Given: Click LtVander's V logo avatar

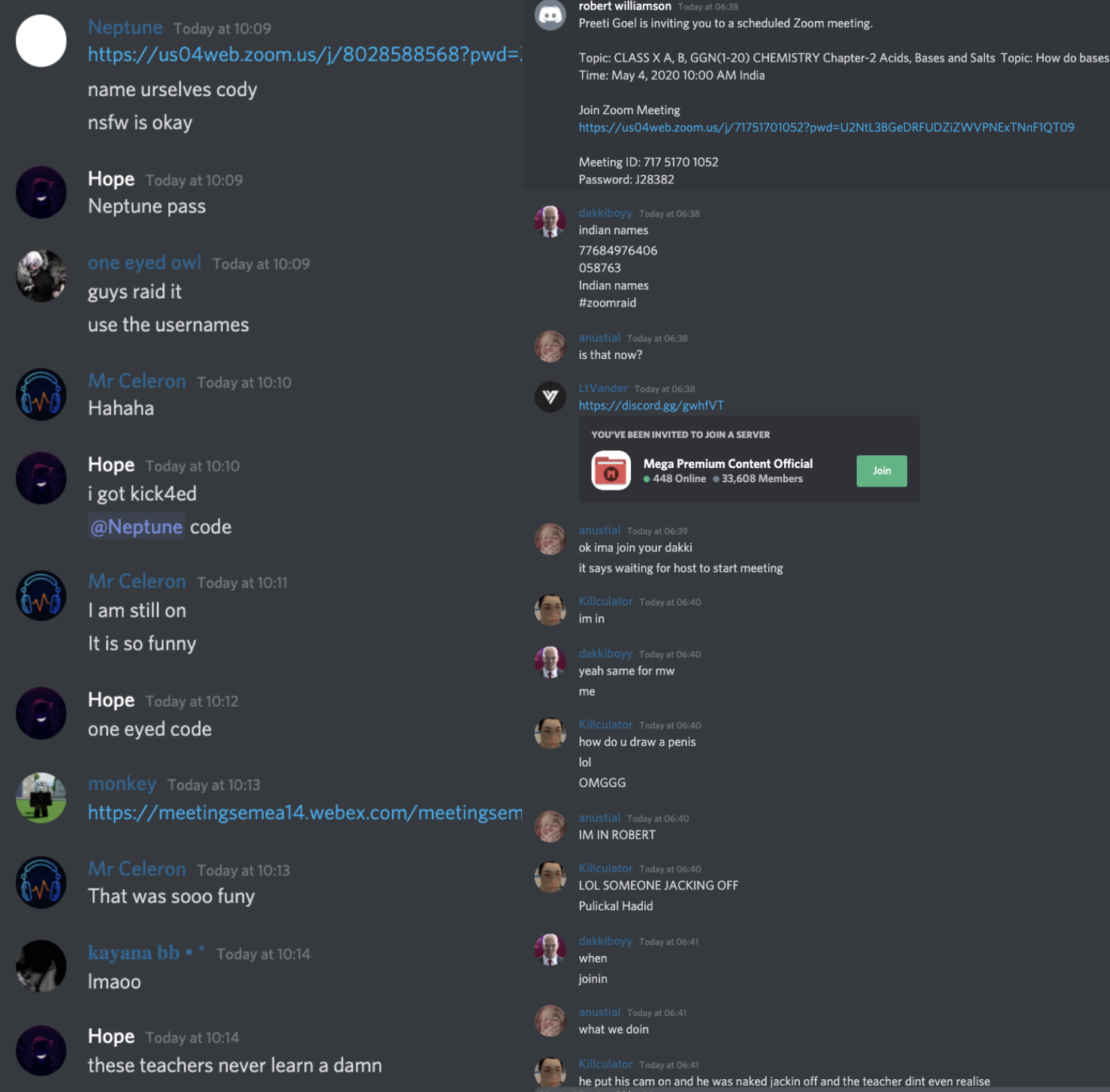Looking at the screenshot, I should [x=550, y=397].
